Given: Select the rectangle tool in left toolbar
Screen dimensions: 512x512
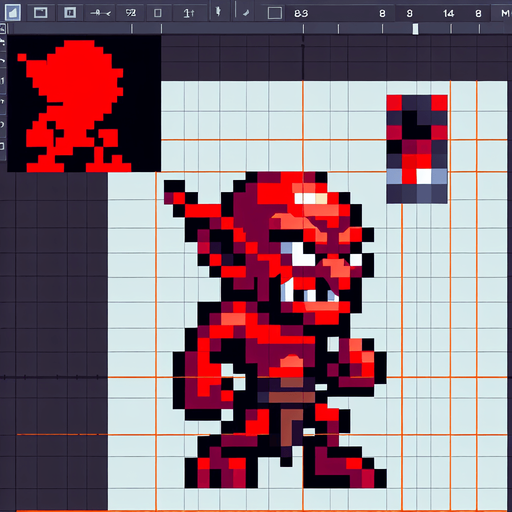Looking at the screenshot, I should click(2, 146).
